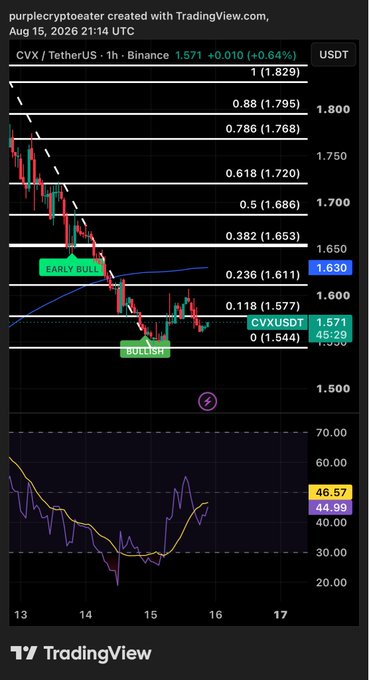Screen dimensions: 369x680
Task: Click the 70.00 RSI axis label
Action: click(331, 432)
